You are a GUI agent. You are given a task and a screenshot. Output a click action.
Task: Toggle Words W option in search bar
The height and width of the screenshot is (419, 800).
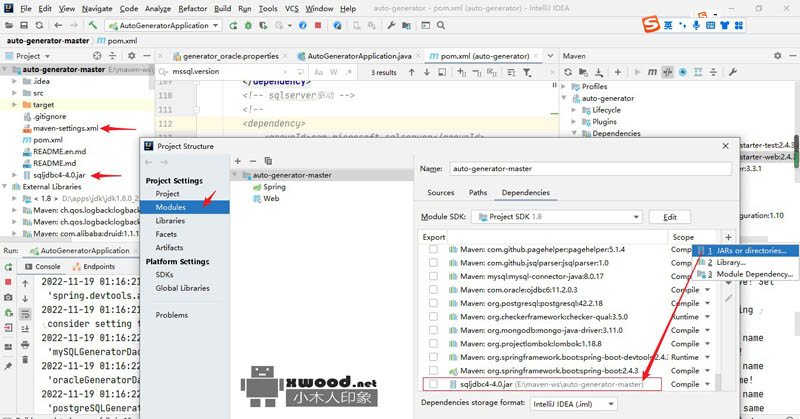334,72
